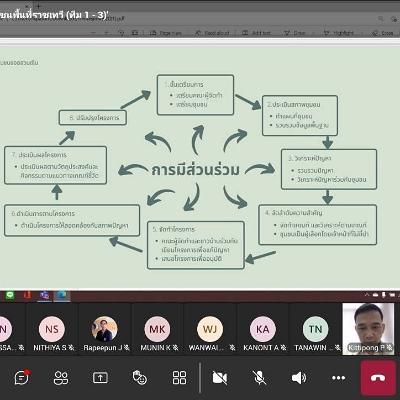Click diagram box 5 จัดทำโครงการ
400x400 pixels.
click(196, 245)
